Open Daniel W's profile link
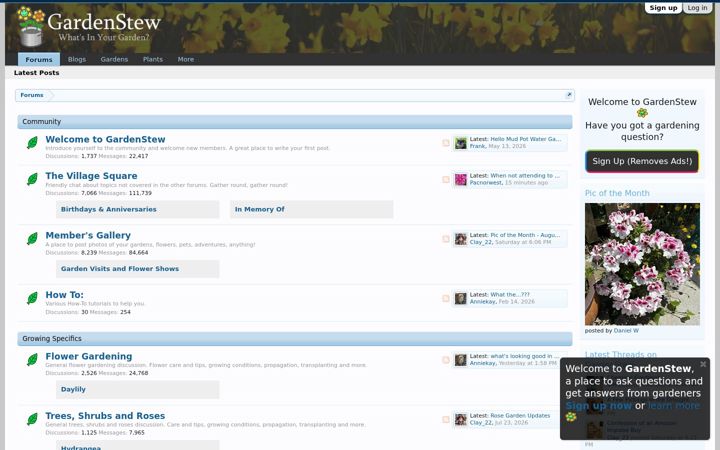Viewport: 720px width, 450px height. point(626,331)
